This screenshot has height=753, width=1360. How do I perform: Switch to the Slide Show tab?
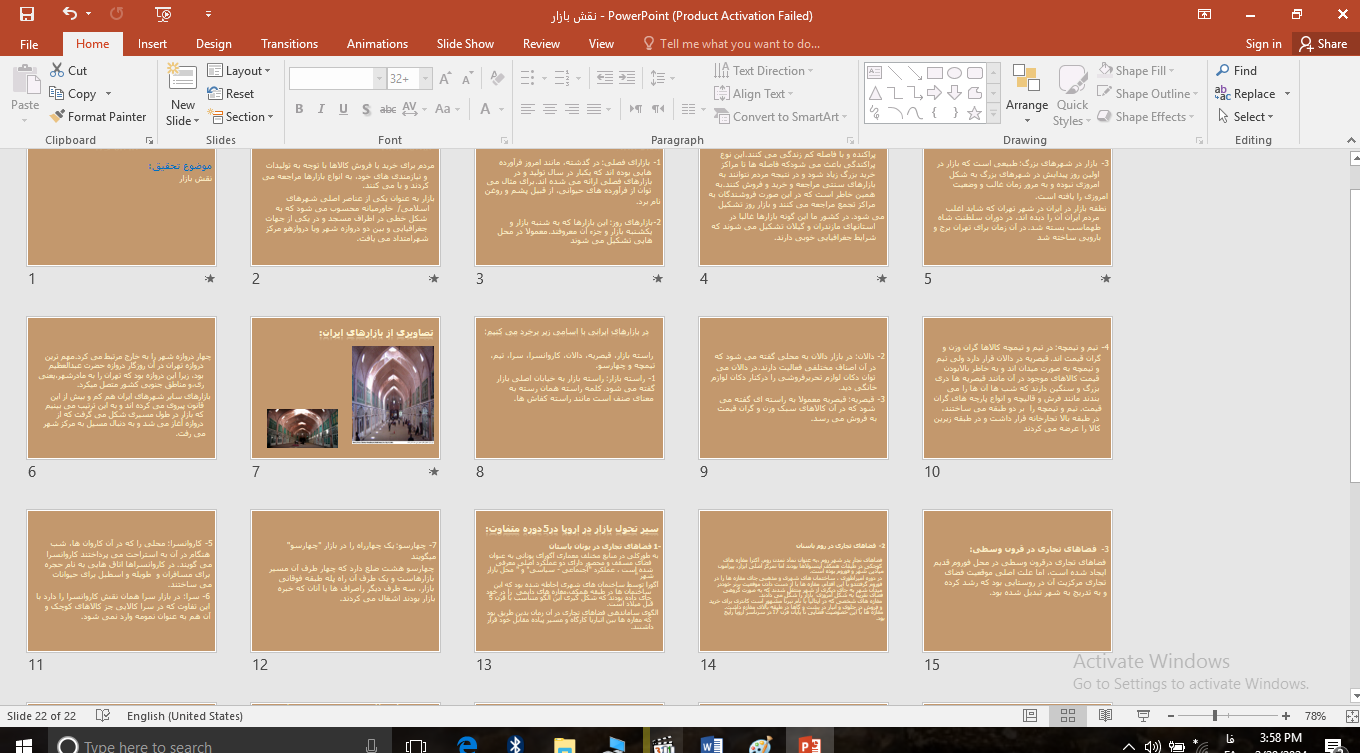(x=465, y=44)
